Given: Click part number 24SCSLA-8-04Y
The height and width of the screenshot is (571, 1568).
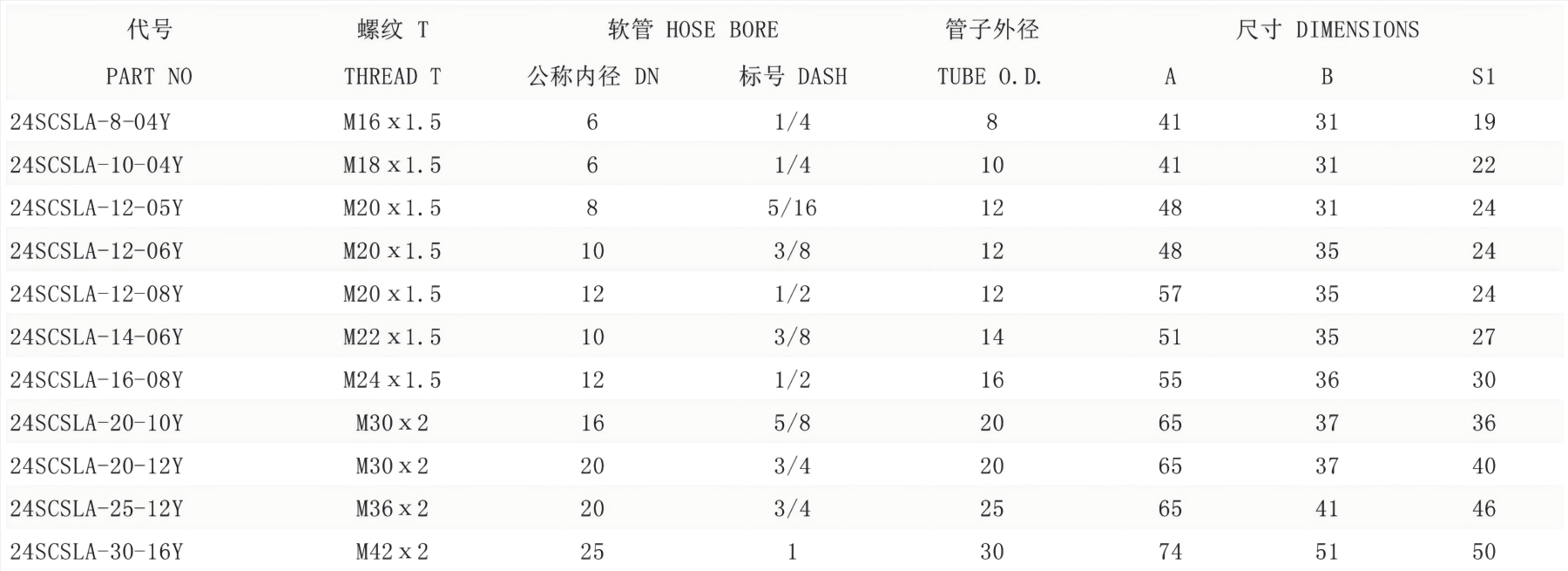Looking at the screenshot, I should coord(91,122).
